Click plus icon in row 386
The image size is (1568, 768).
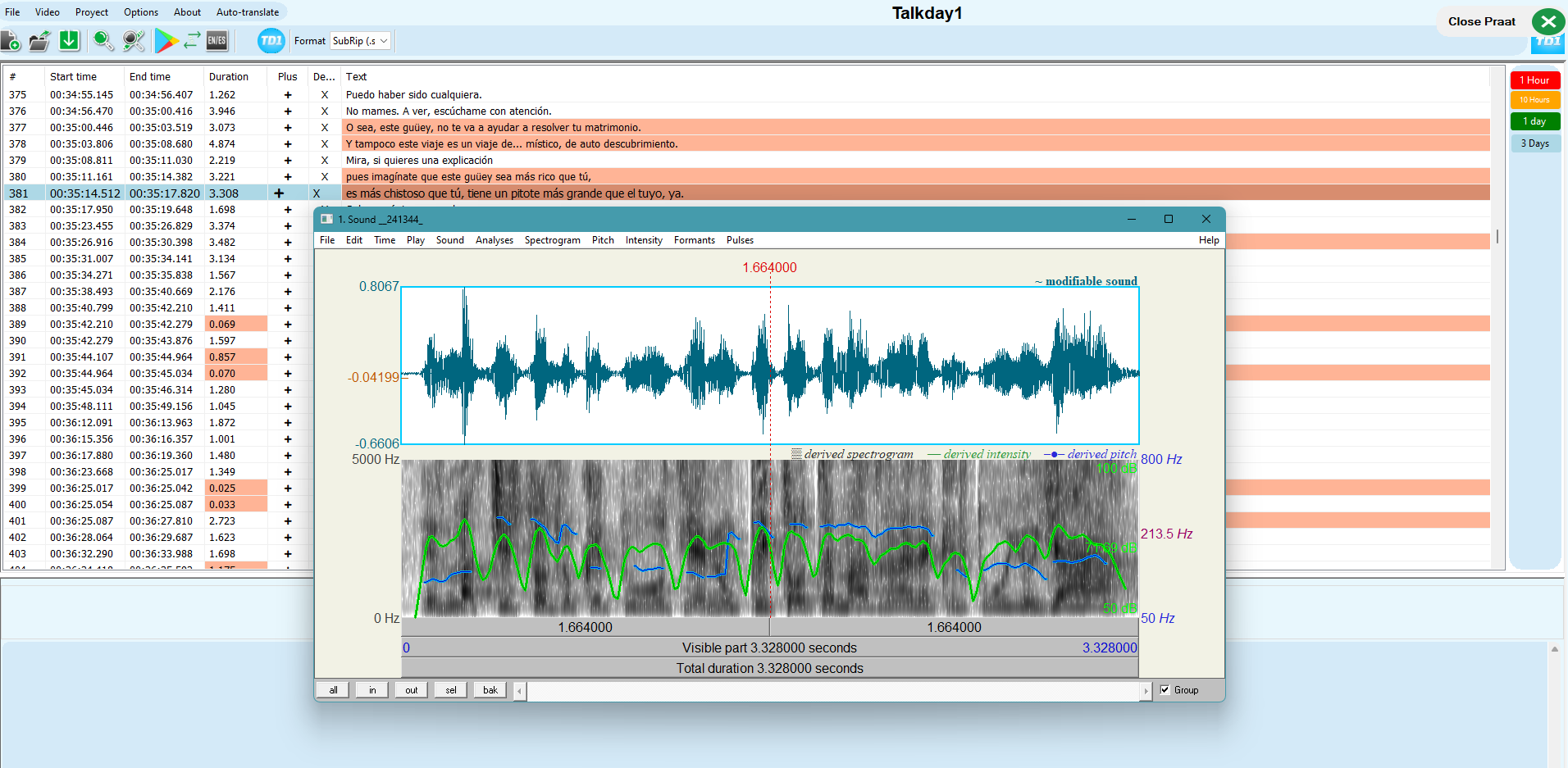pos(288,275)
